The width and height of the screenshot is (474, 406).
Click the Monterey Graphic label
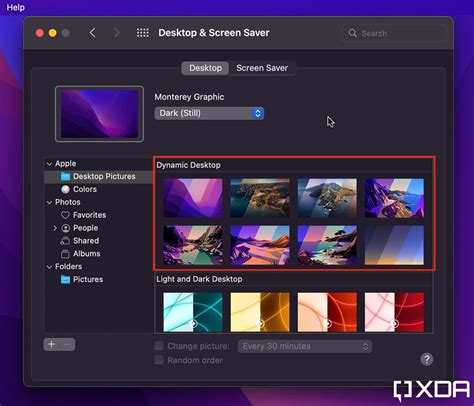(189, 97)
